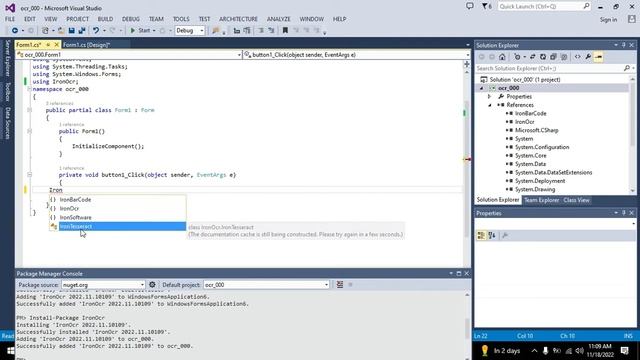The height and width of the screenshot is (360, 640).
Task: Collapse the namespace ocr_000 code region
Action: click(x=29, y=89)
